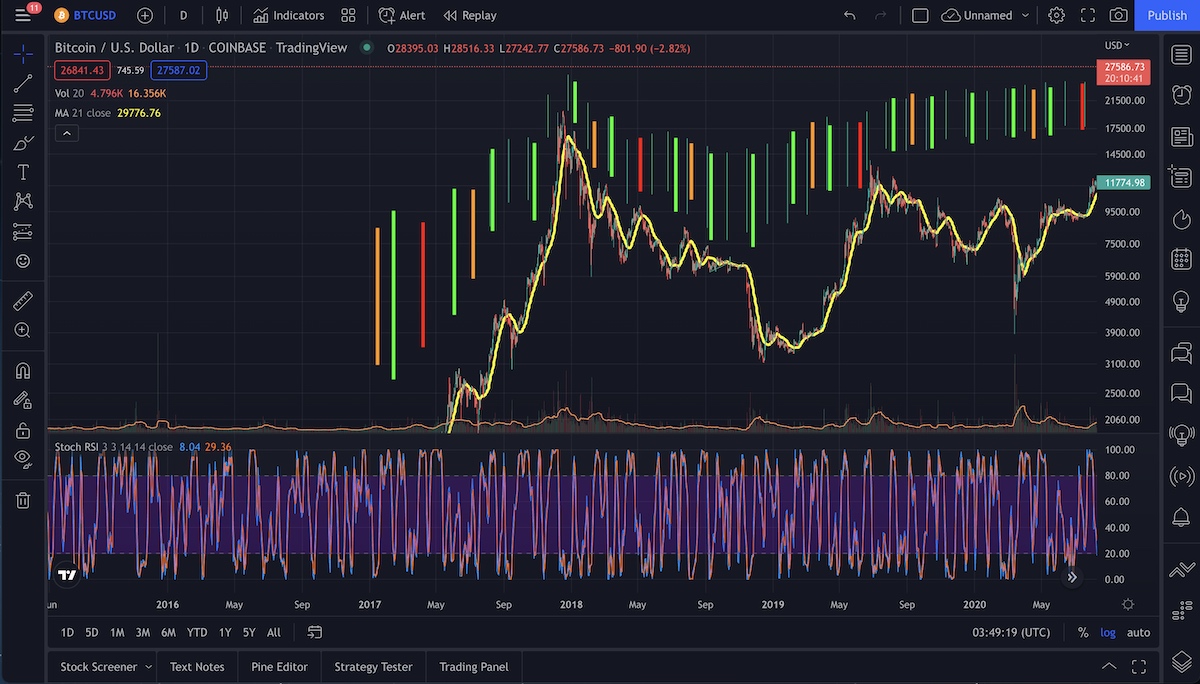1200x684 pixels.
Task: Select the Text annotation tool
Action: [x=23, y=173]
